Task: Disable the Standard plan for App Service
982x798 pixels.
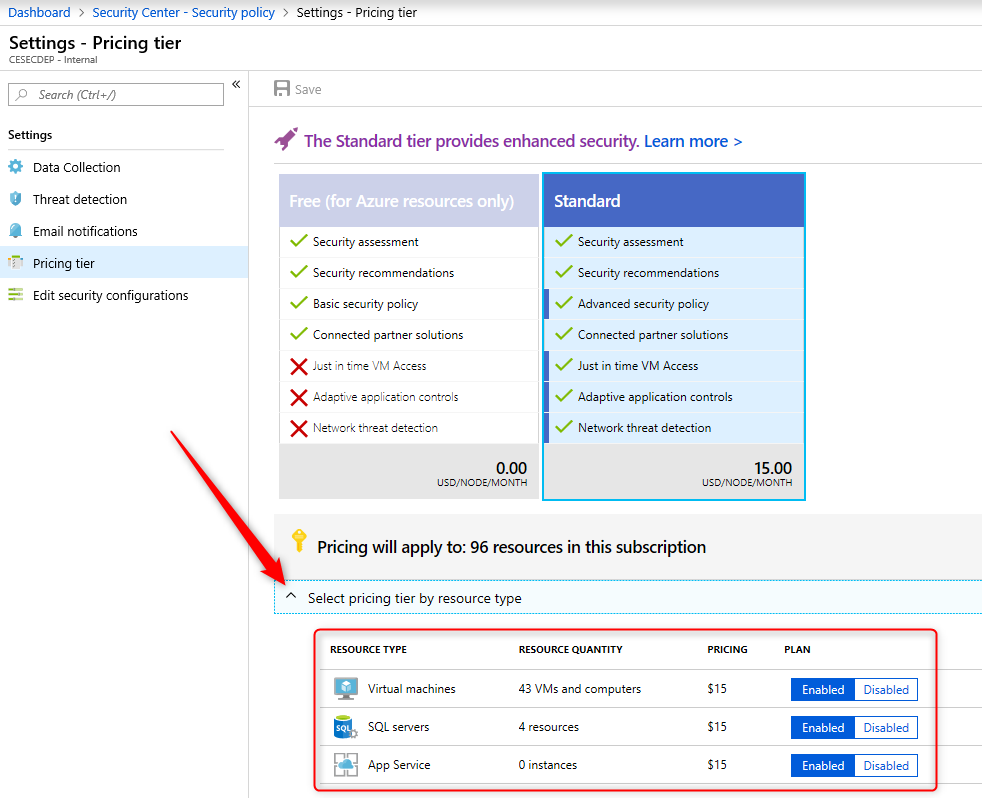Action: click(x=886, y=765)
